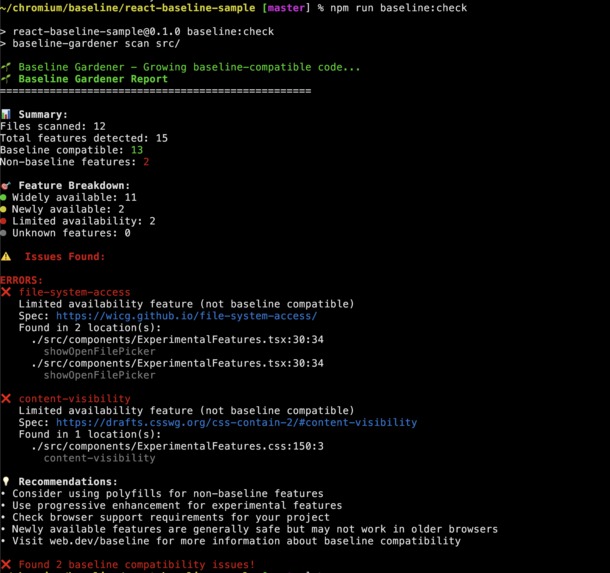Click 'Check browser support requirements' recommendation
610x573 pixels.
(x=171, y=517)
